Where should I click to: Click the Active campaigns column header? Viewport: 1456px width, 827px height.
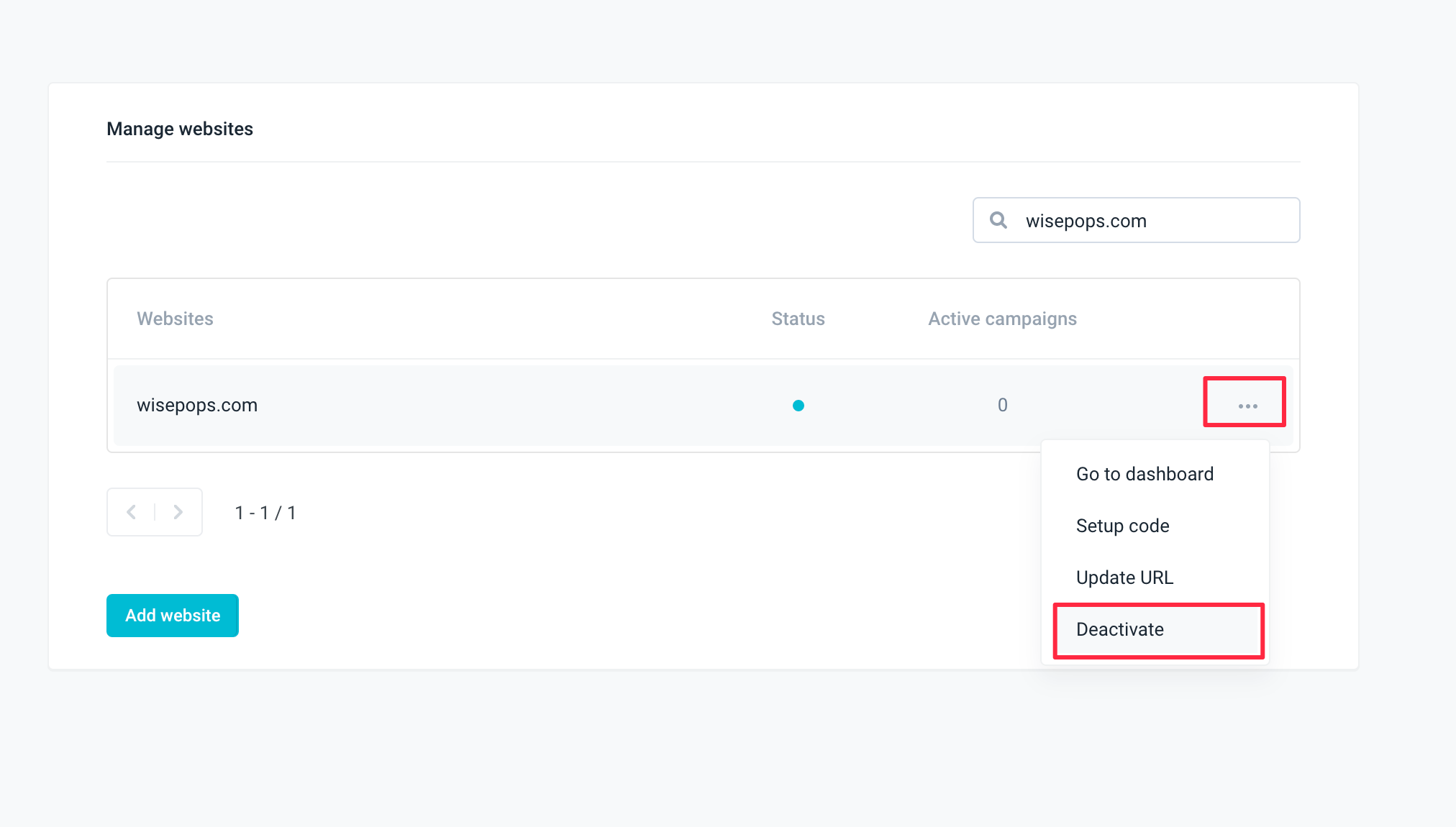point(1002,319)
